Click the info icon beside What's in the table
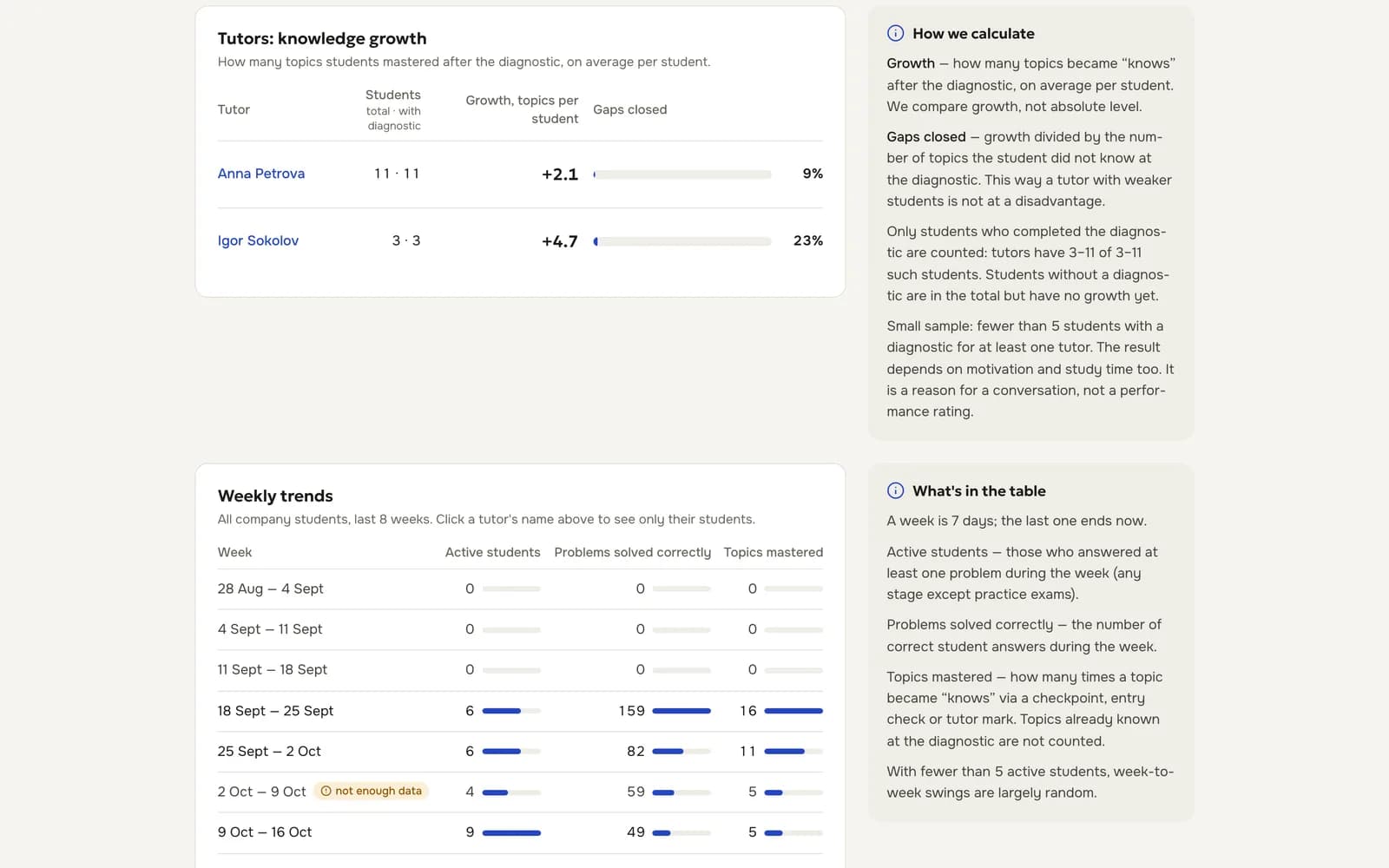 coord(895,491)
